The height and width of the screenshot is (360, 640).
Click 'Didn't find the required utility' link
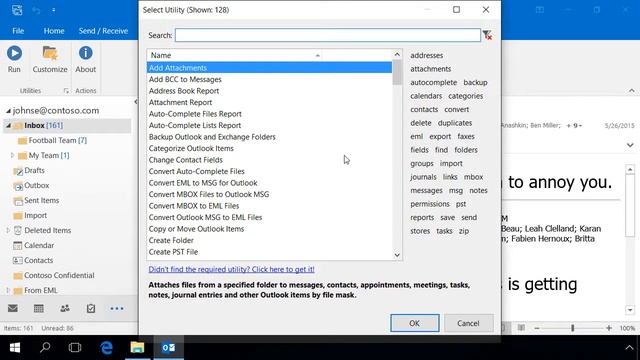click(x=231, y=269)
